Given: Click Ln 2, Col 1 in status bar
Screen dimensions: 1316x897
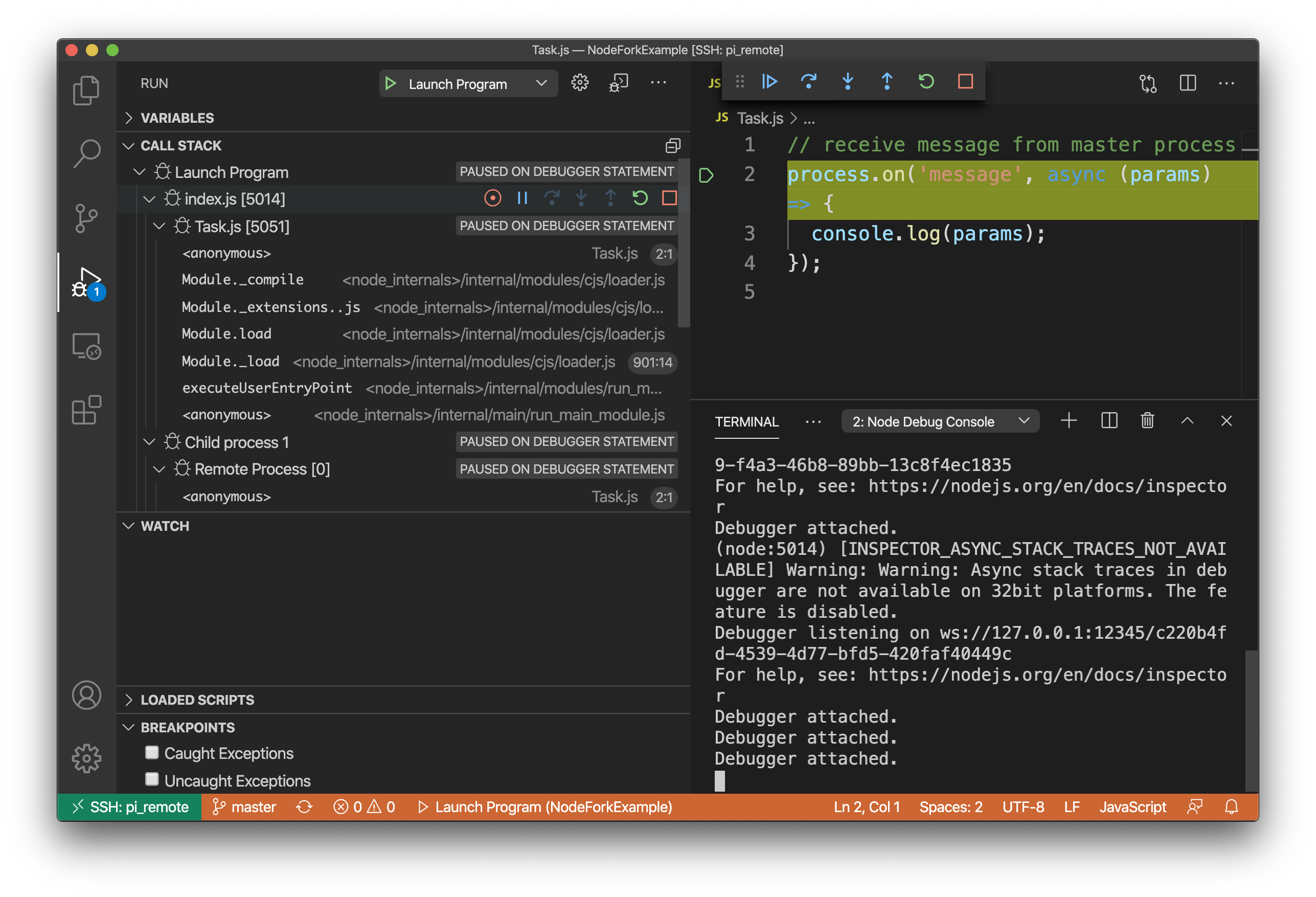Looking at the screenshot, I should click(x=867, y=807).
